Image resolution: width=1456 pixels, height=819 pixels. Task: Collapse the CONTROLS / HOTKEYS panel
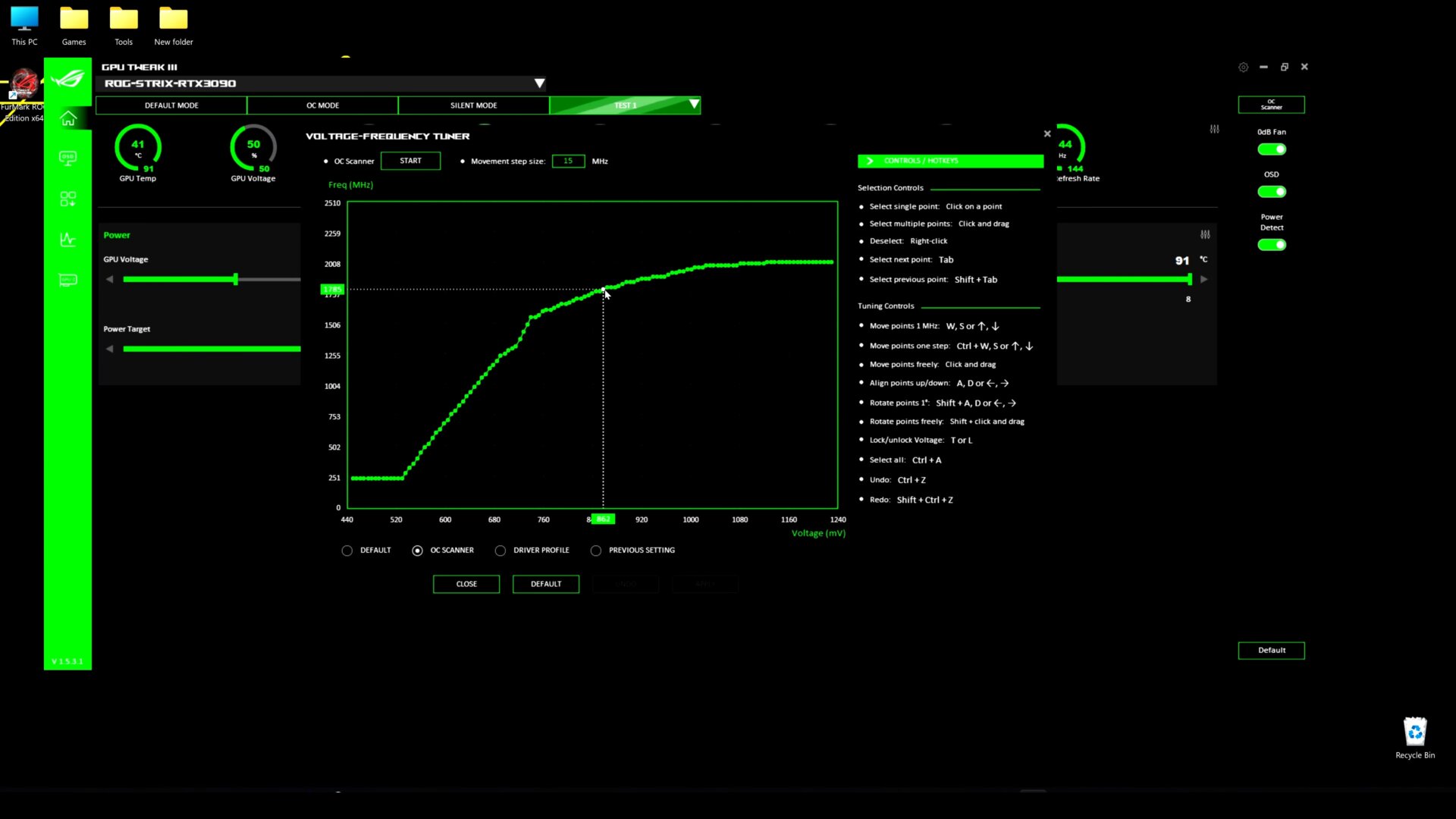[x=869, y=161]
